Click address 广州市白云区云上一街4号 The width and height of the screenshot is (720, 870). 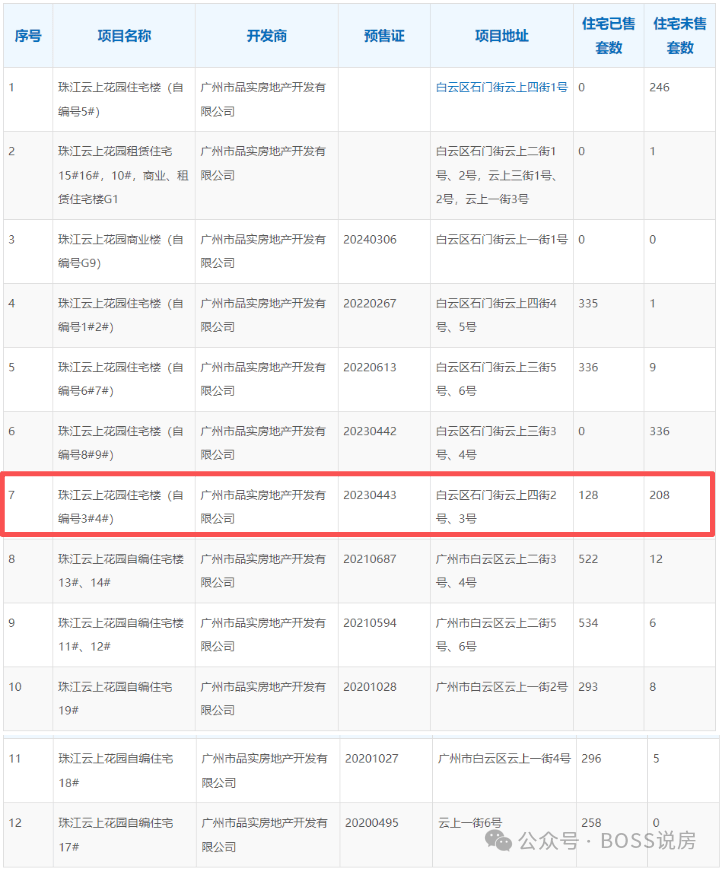tap(504, 758)
